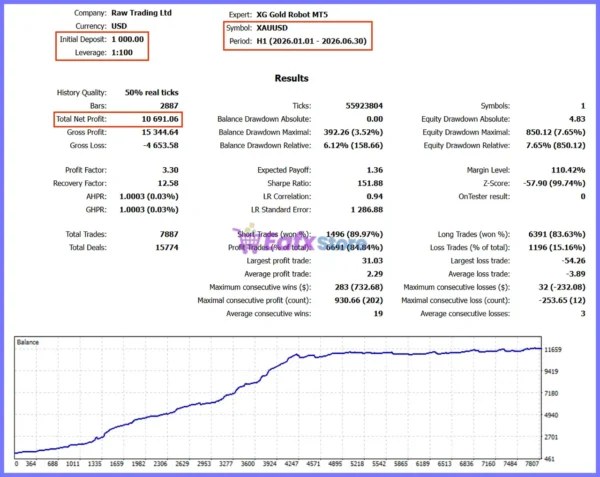This screenshot has width=600, height=477.
Task: Click the Total Trades value 7887
Action: click(169, 234)
